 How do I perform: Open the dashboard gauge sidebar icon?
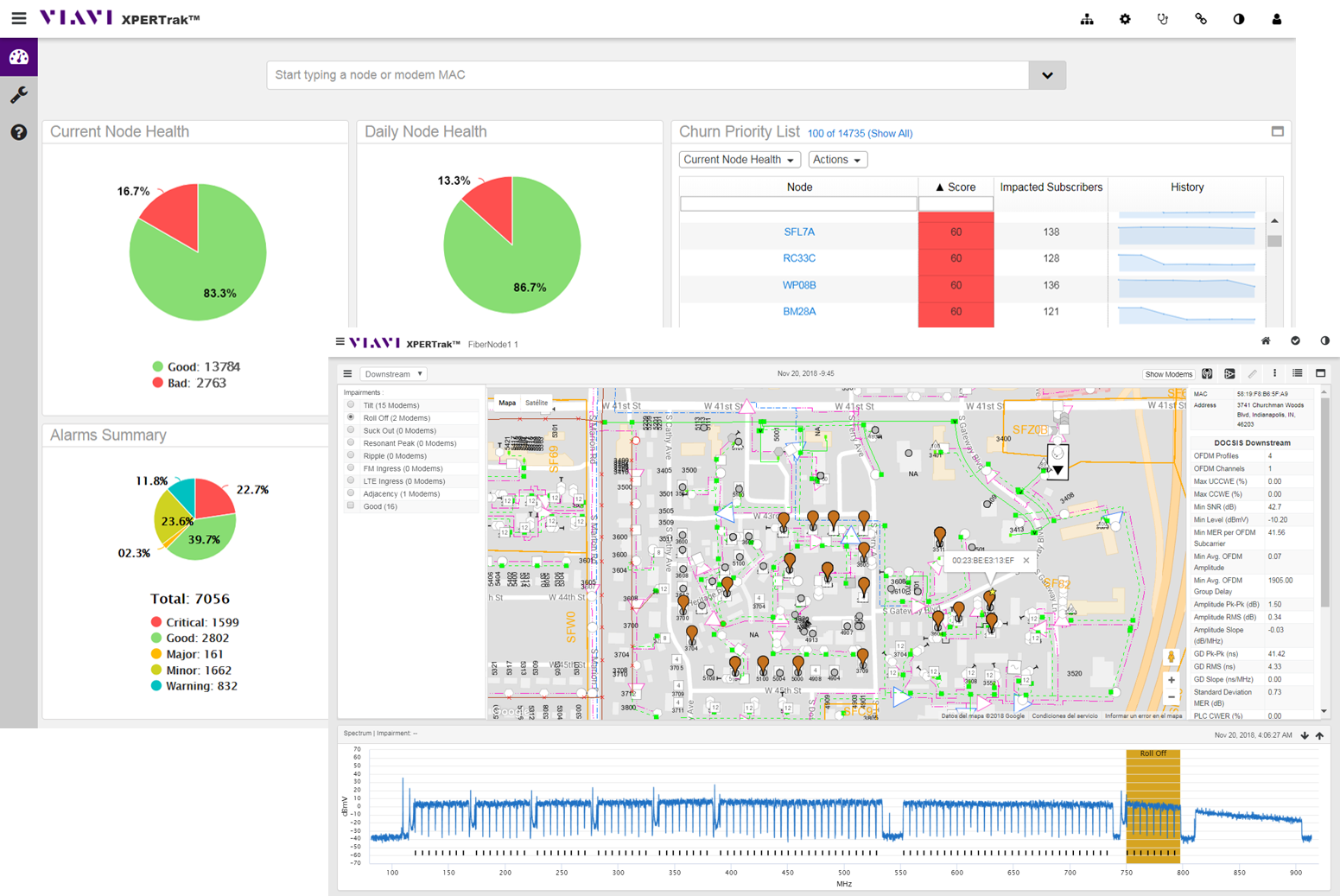point(19,57)
